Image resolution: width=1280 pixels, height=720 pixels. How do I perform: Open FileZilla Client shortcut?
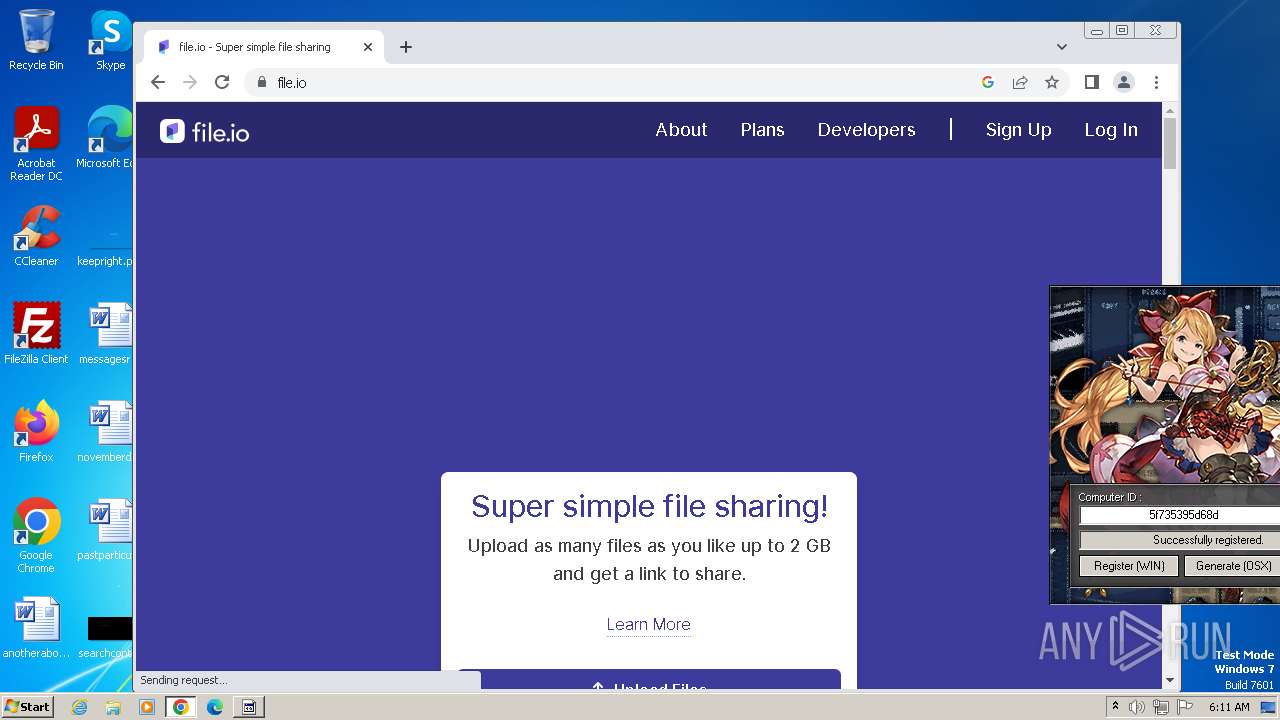click(x=36, y=333)
